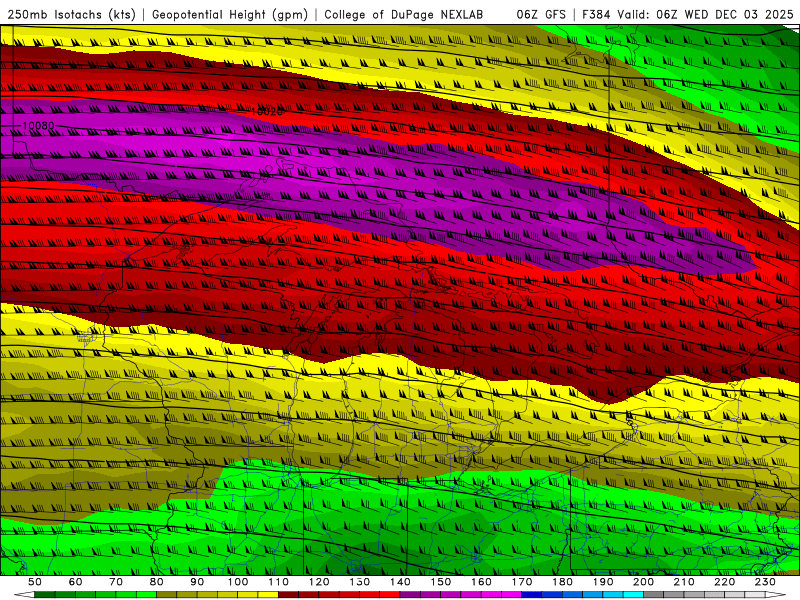Click the 'Geopotential Height (gpm)' header text
This screenshot has height=600, width=800.
pos(230,14)
